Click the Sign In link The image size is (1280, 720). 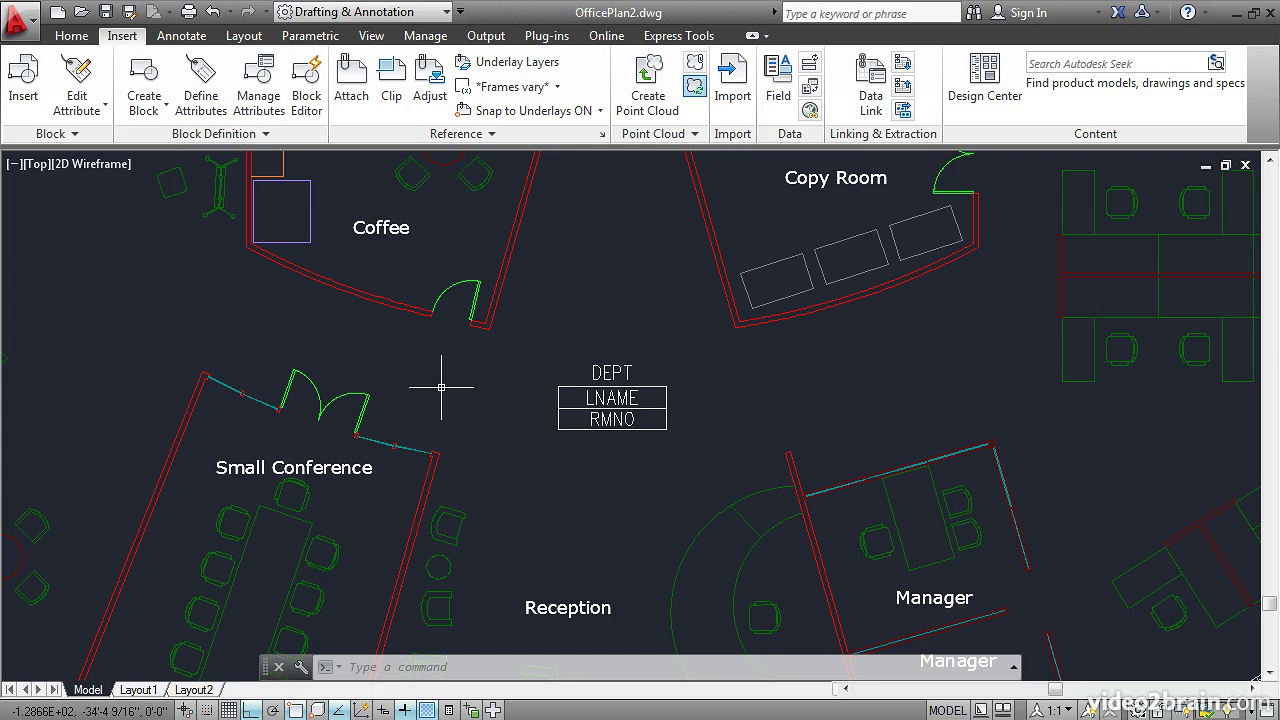pyautogui.click(x=1028, y=12)
